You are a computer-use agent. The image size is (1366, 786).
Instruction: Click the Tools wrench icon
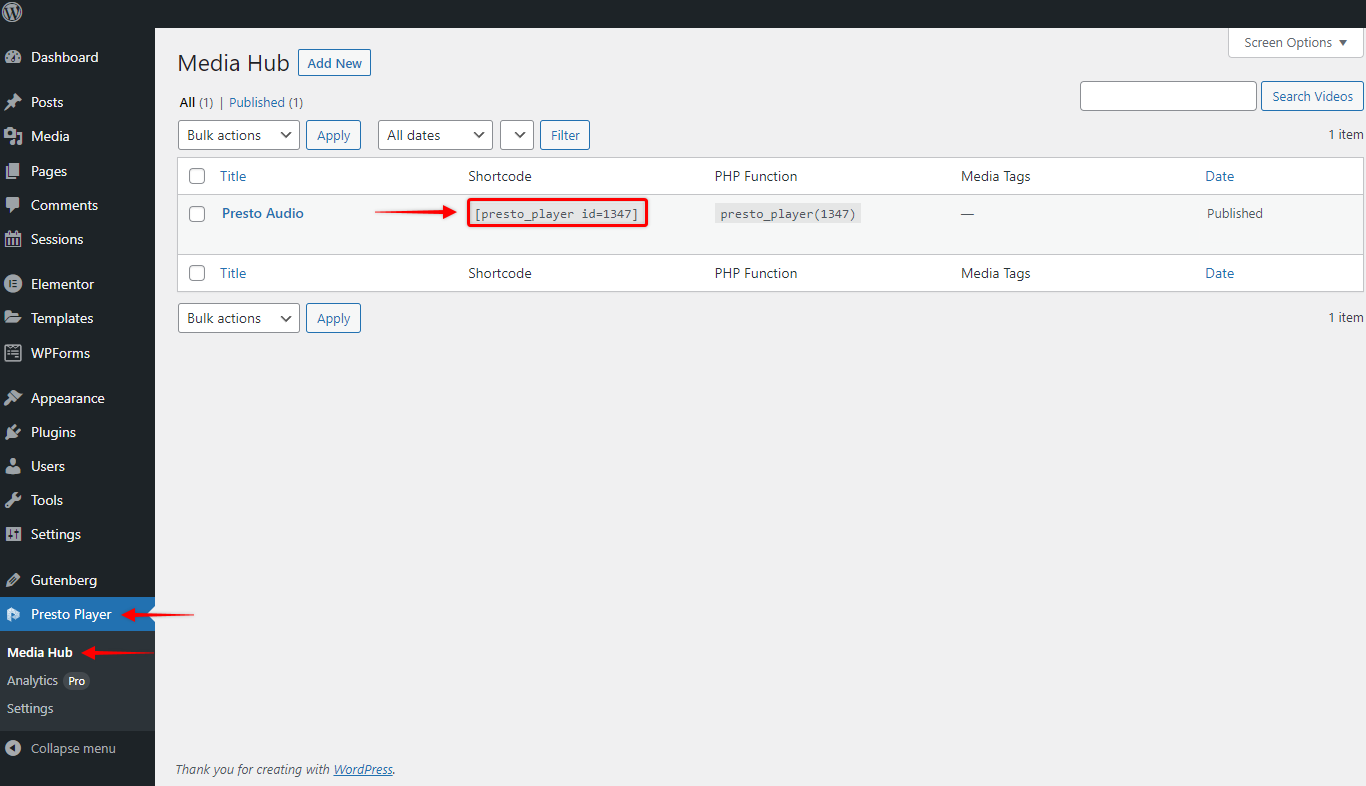point(13,500)
